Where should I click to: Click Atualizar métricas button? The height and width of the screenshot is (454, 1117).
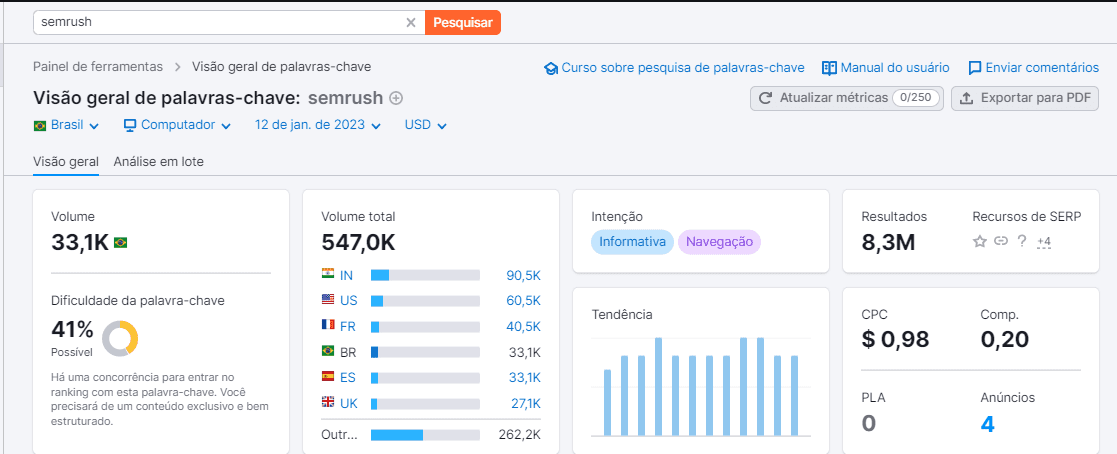click(846, 98)
